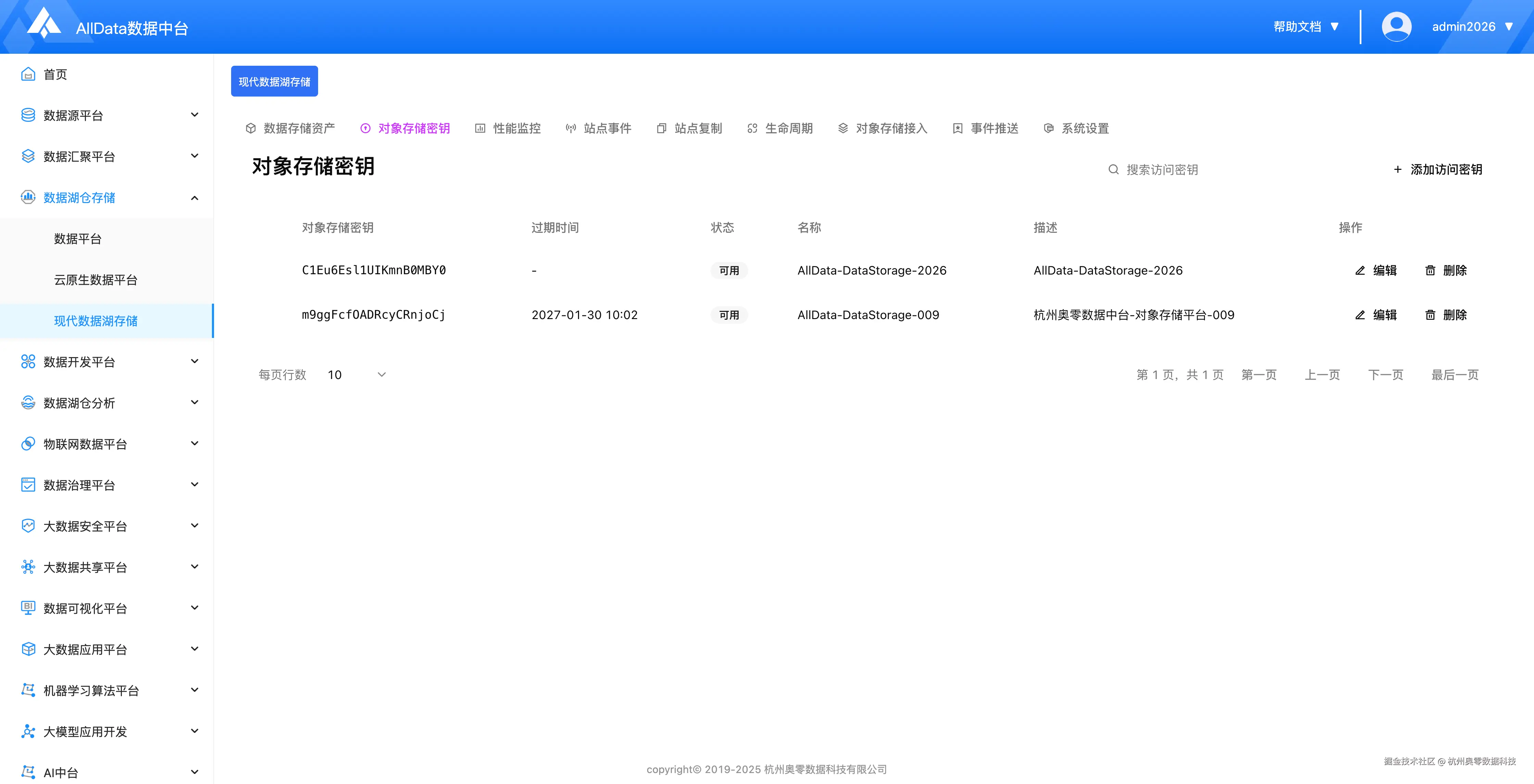Screen dimensions: 1534x784
Task: Click the trash icon for AllData-DataStorage-009 row
Action: pyautogui.click(x=1430, y=315)
